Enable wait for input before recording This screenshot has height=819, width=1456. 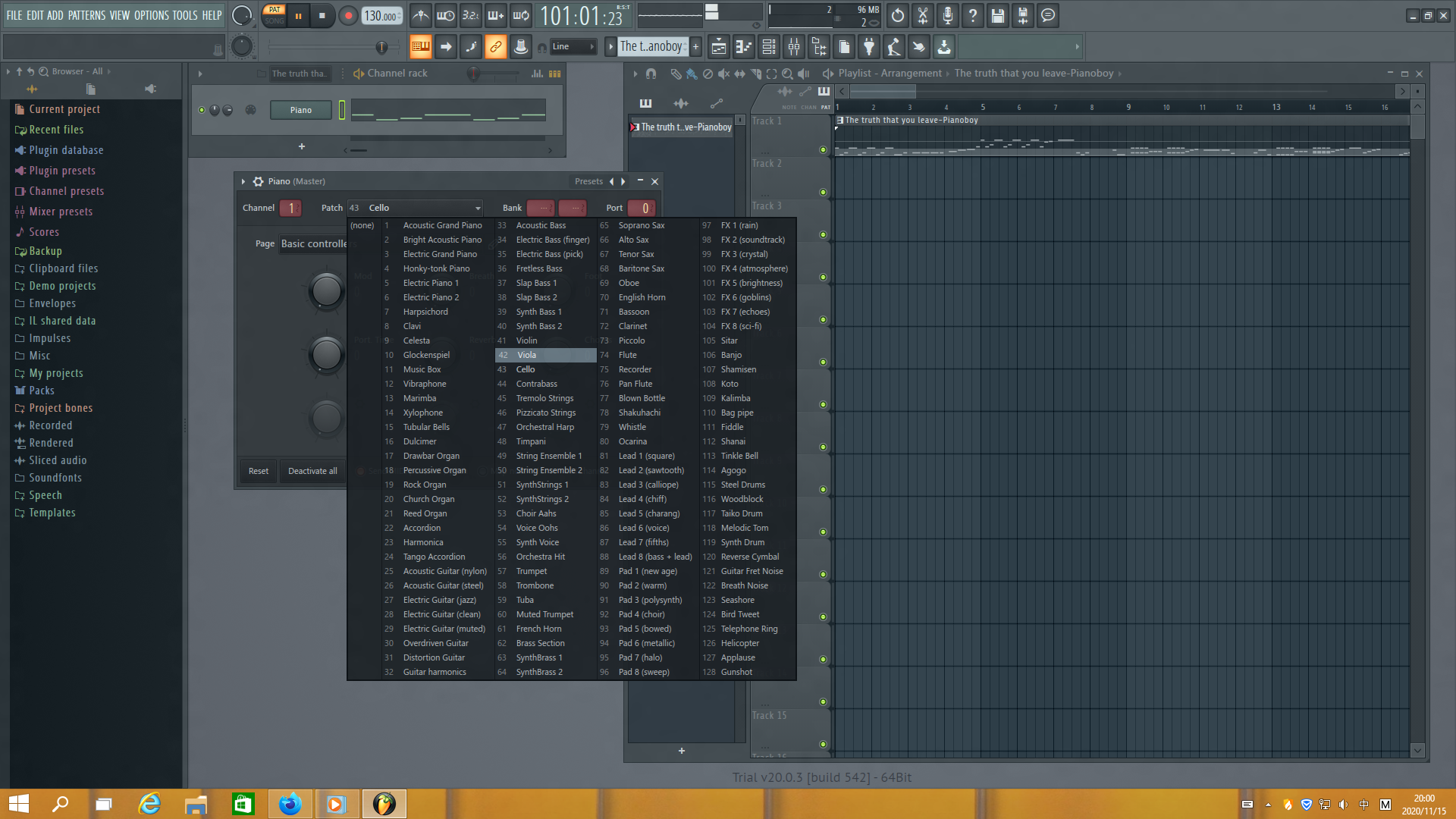click(x=446, y=15)
